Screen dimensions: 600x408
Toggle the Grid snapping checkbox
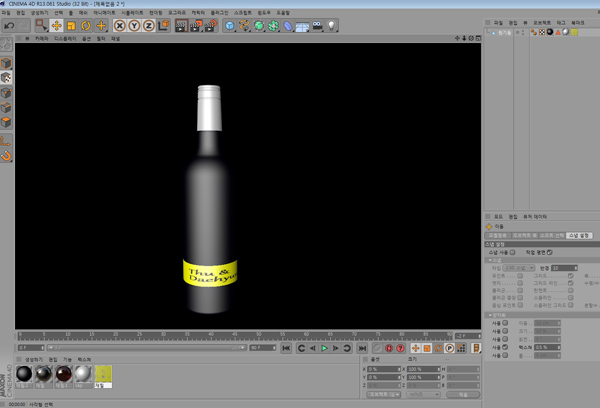coord(571,276)
